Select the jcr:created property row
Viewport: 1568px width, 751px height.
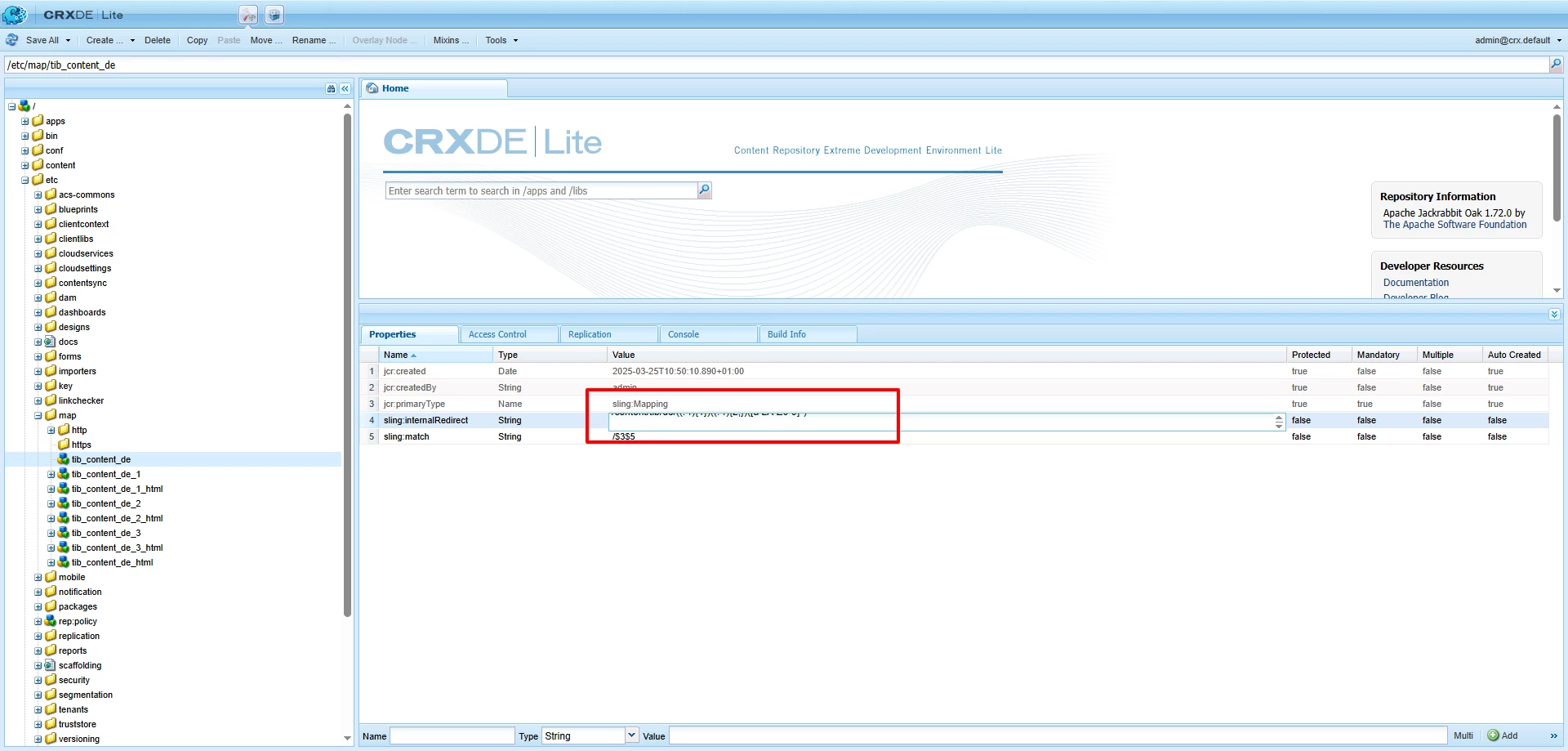point(954,371)
